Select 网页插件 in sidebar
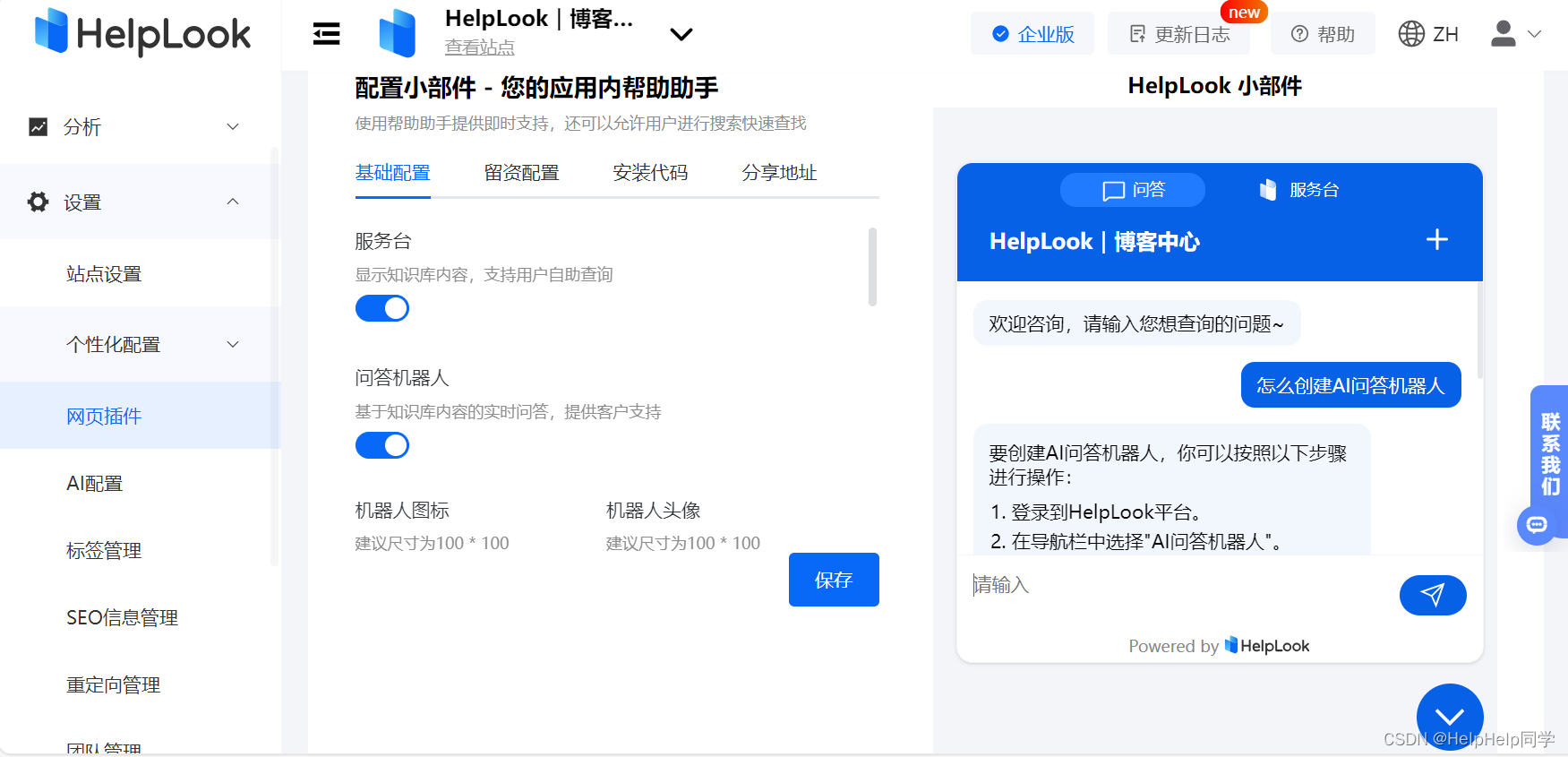 140,416
